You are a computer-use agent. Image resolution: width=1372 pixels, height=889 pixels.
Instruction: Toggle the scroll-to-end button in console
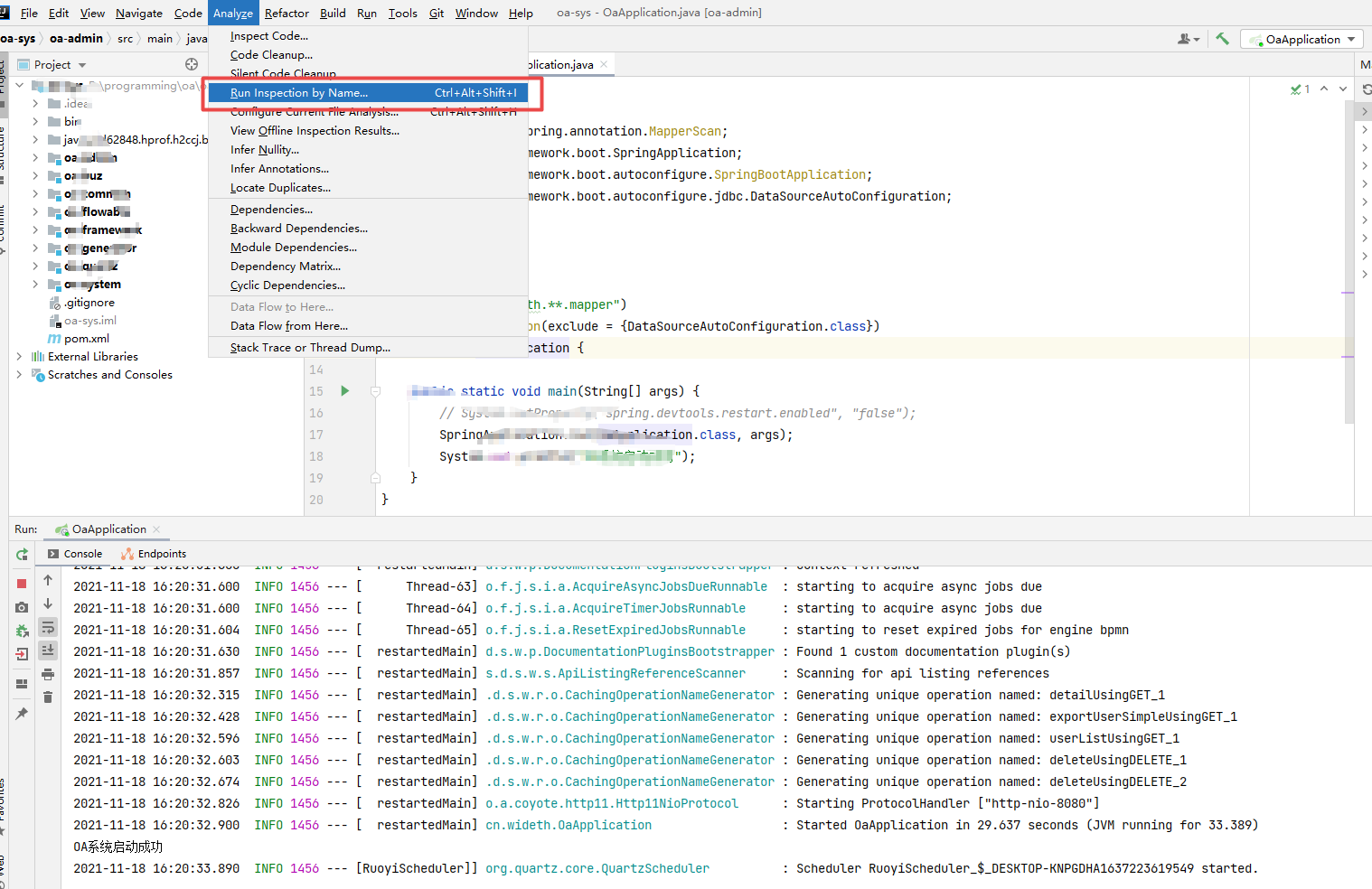pyautogui.click(x=48, y=650)
